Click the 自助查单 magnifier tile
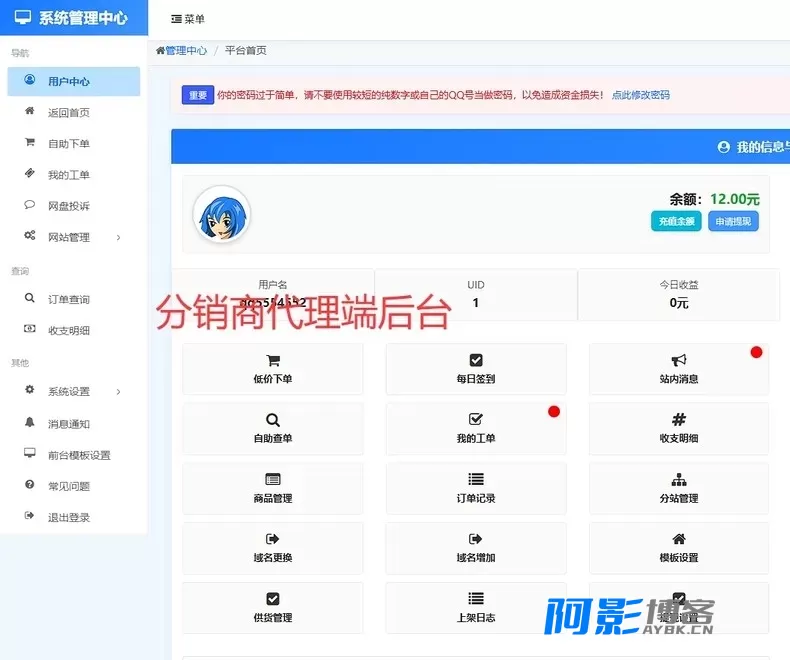The width and height of the screenshot is (790, 660). click(273, 429)
